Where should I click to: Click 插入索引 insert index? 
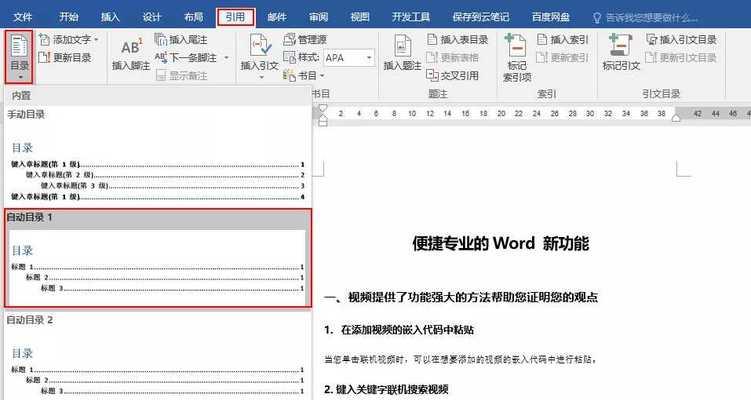tap(563, 39)
